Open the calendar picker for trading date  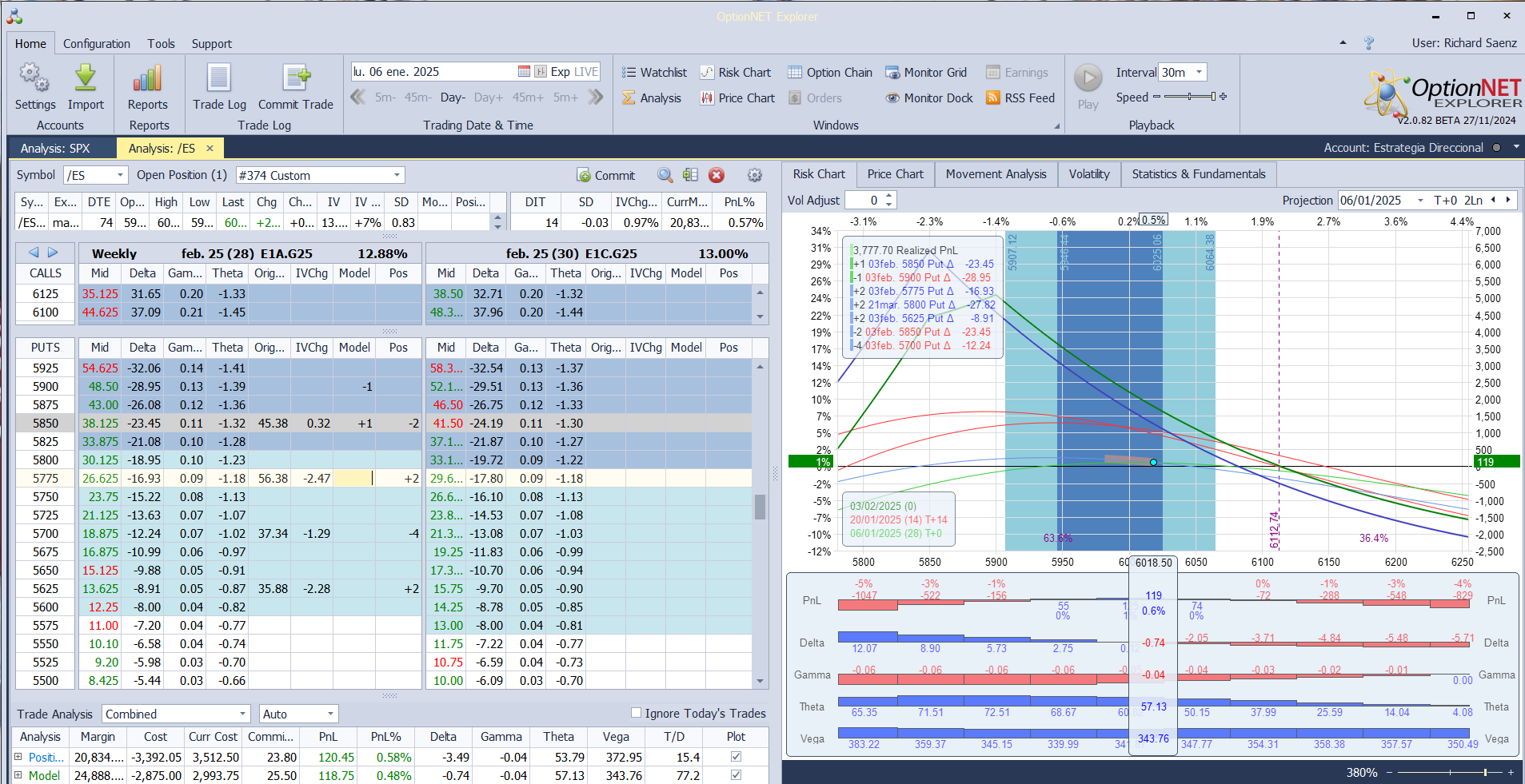coord(524,72)
